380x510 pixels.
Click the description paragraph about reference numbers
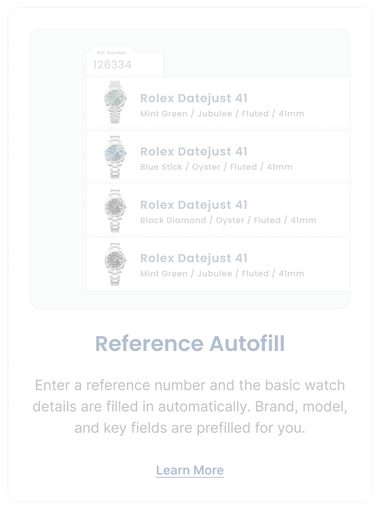(190, 407)
